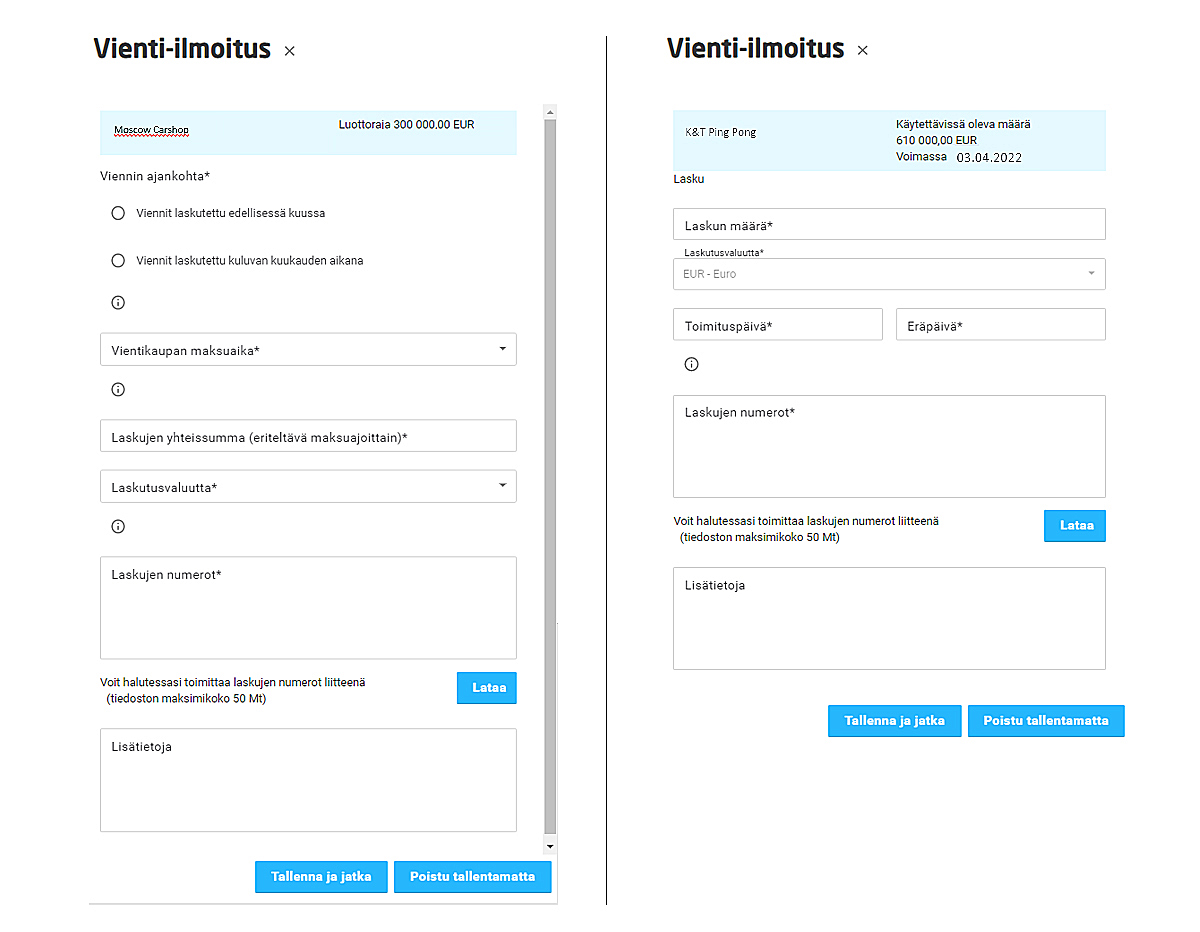Click the Eräpäivä date field

coord(1000,325)
